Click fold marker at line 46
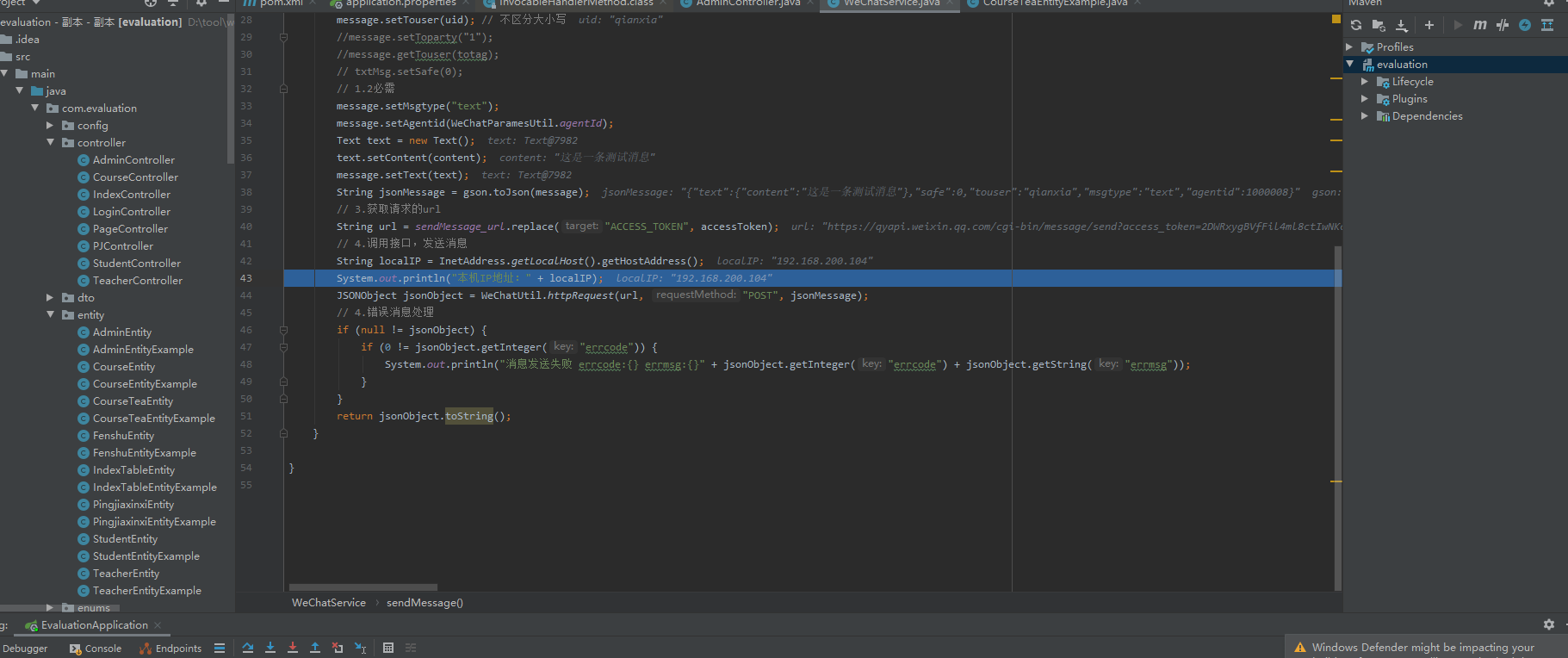The image size is (1568, 658). 283,330
